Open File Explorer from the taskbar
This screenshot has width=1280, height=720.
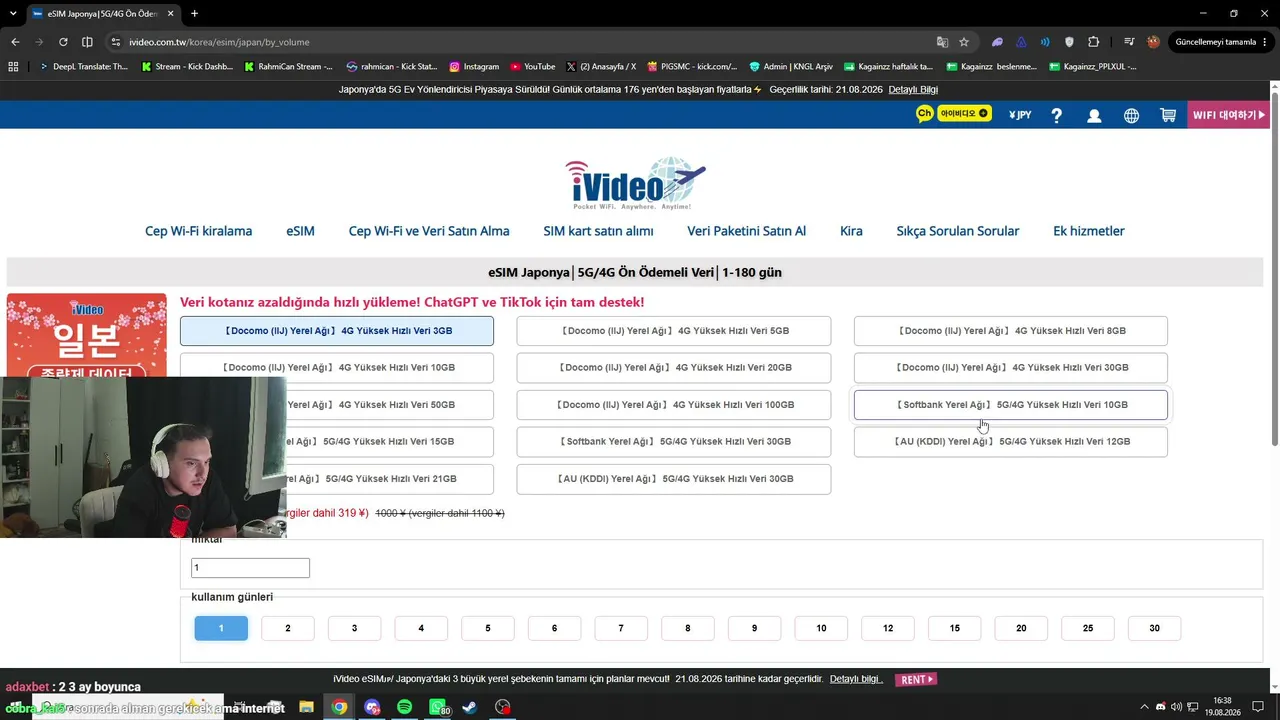coord(306,707)
